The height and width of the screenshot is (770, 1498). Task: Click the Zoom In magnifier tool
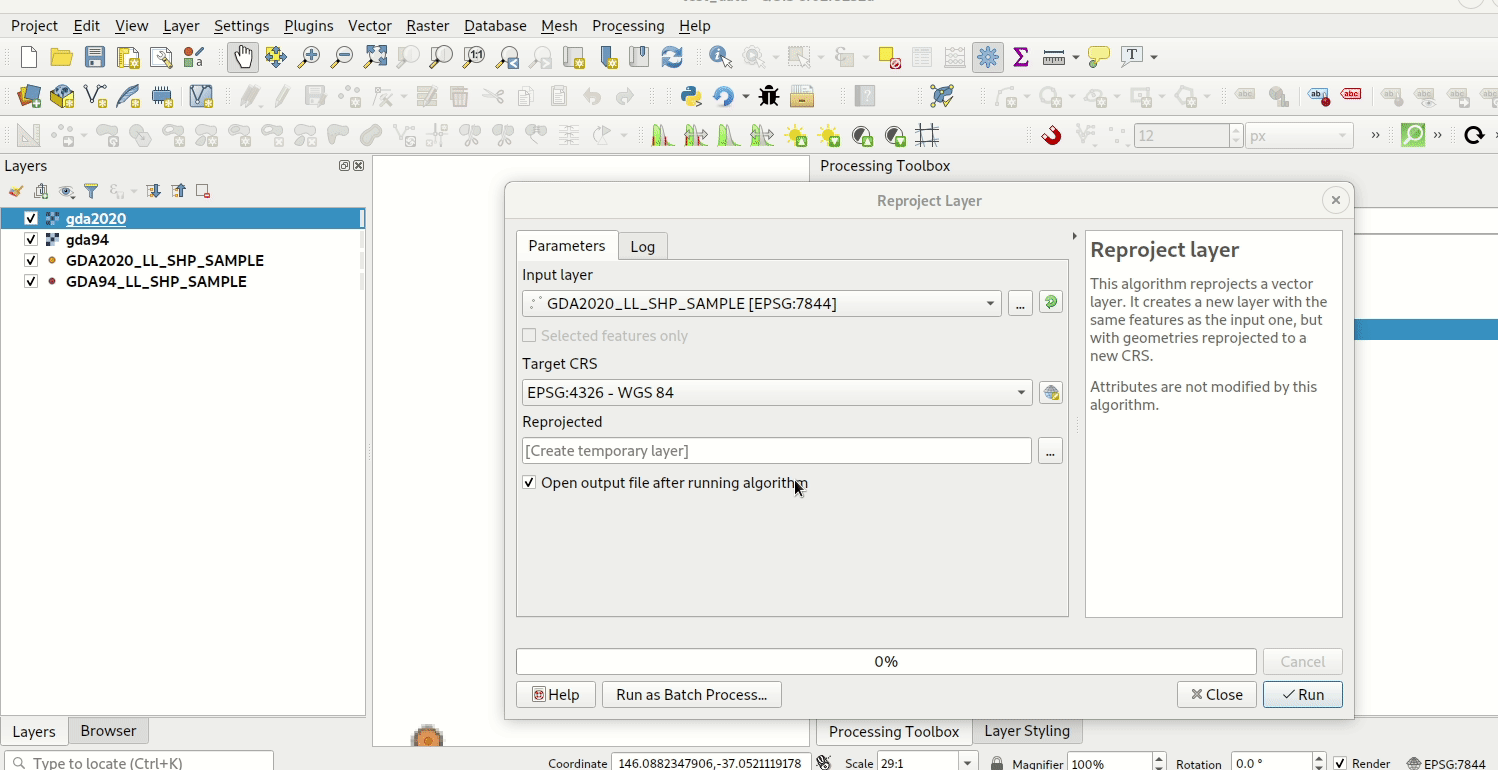[x=309, y=57]
